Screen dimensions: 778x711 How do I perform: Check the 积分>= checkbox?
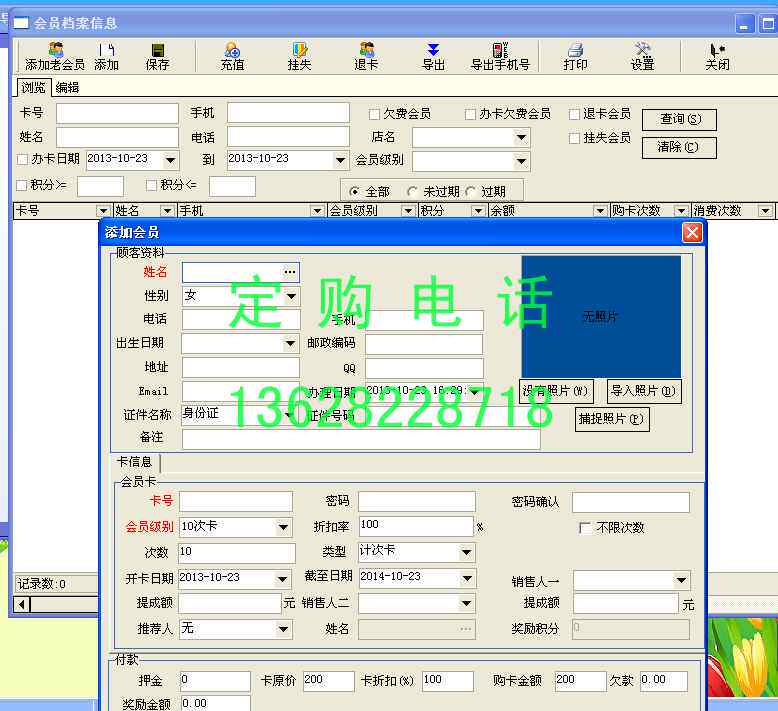[x=21, y=186]
